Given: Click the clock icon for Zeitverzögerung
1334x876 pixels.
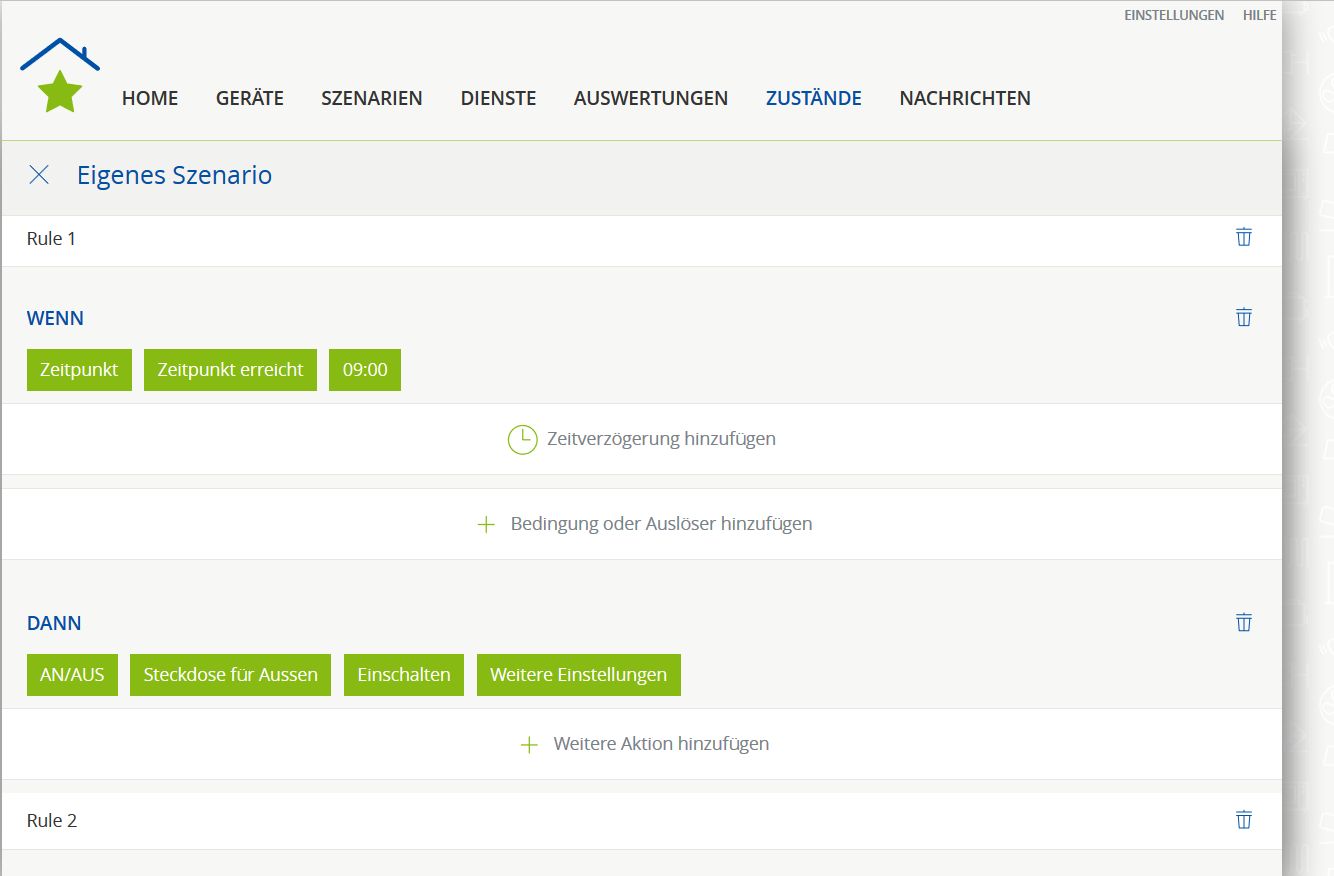Looking at the screenshot, I should (522, 439).
